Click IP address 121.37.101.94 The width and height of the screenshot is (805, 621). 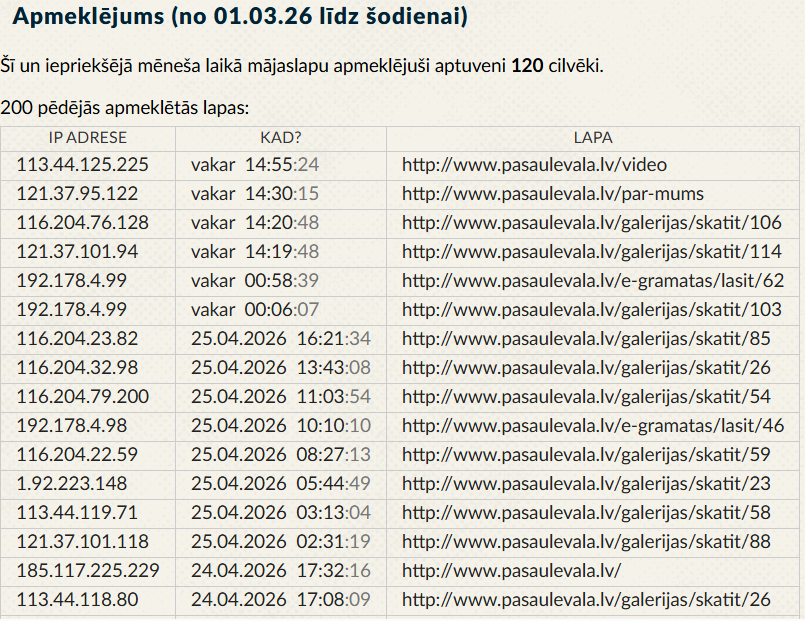[77, 251]
